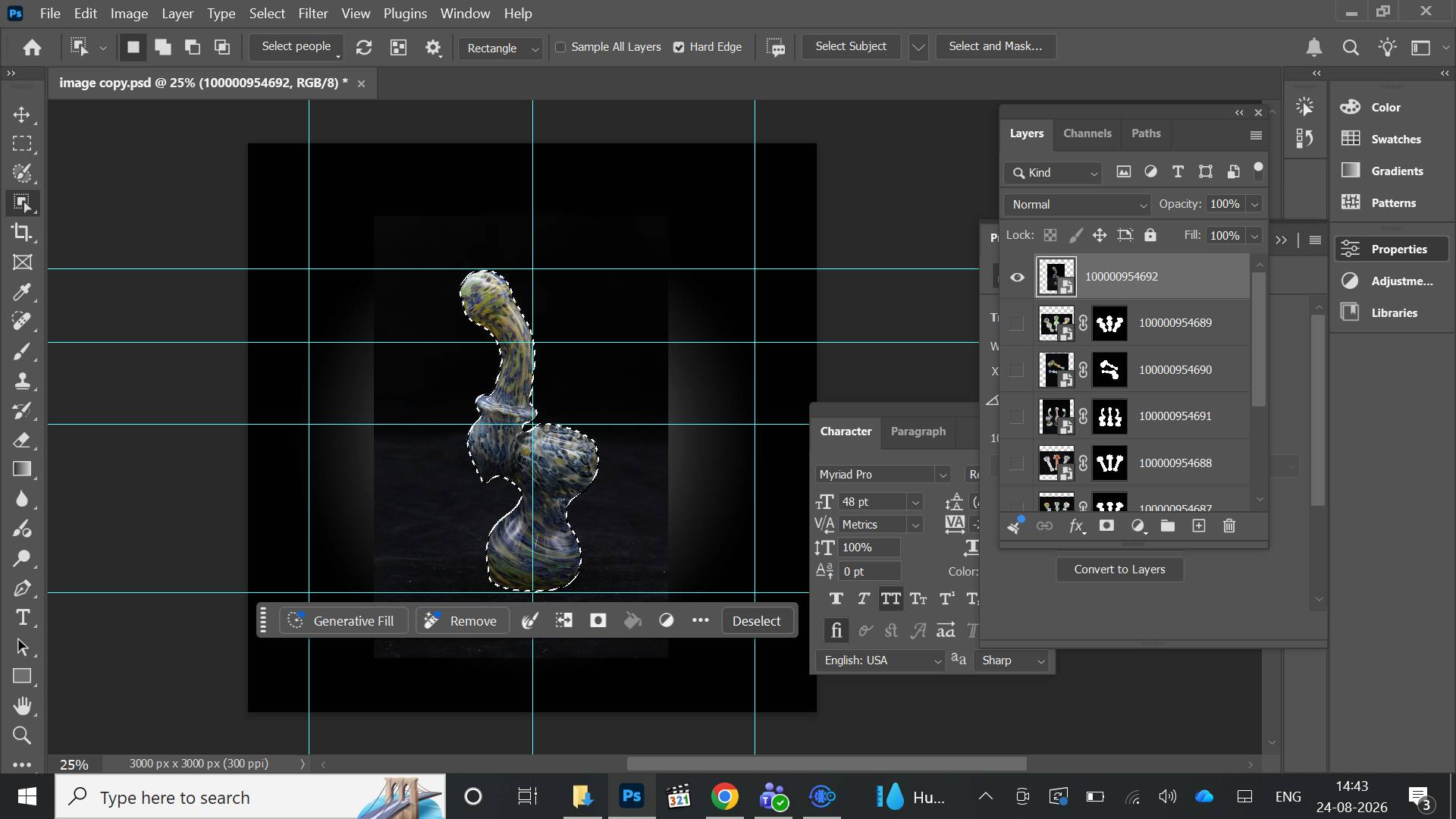This screenshot has height=819, width=1456.
Task: Add layer mask from Layers panel
Action: coord(1106,526)
